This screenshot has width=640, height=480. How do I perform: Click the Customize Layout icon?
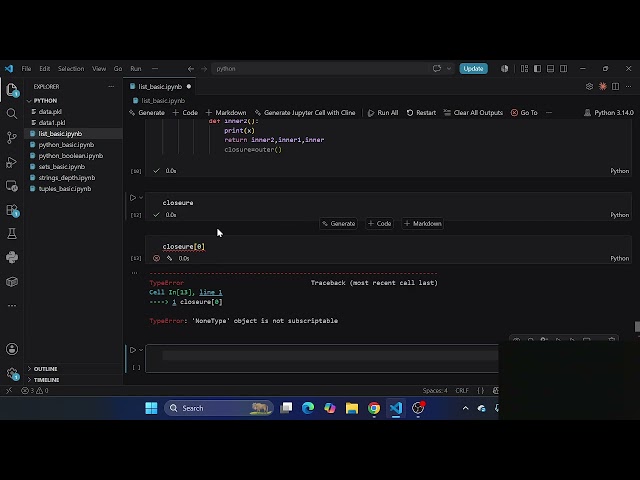click(524, 69)
